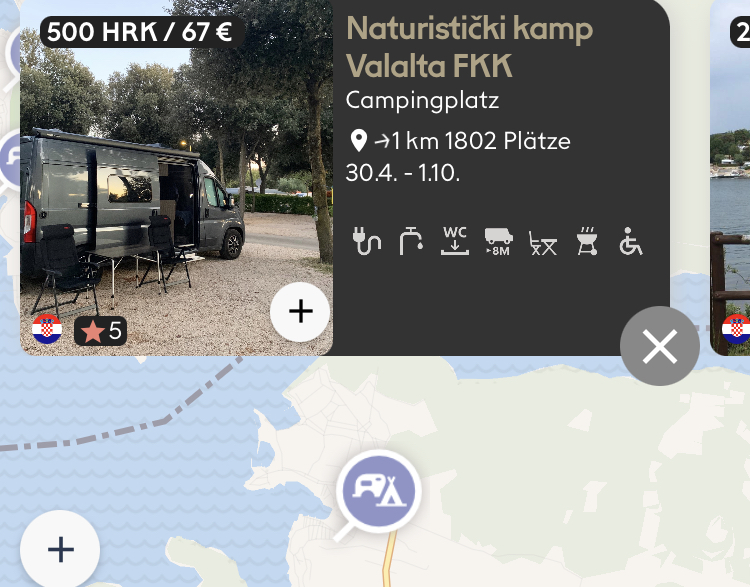Open Naturistički kamp Valalta FKK title
The height and width of the screenshot is (587, 750).
pos(469,47)
